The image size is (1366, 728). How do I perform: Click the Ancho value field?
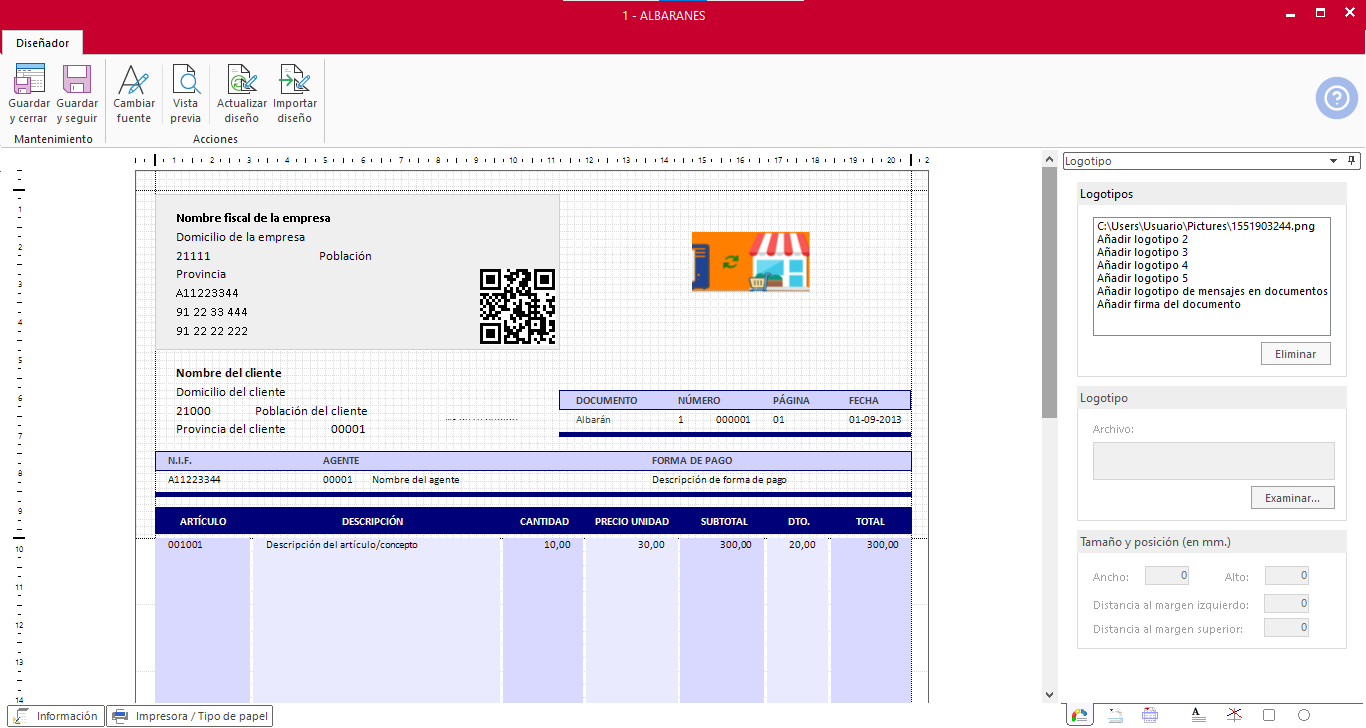1166,576
